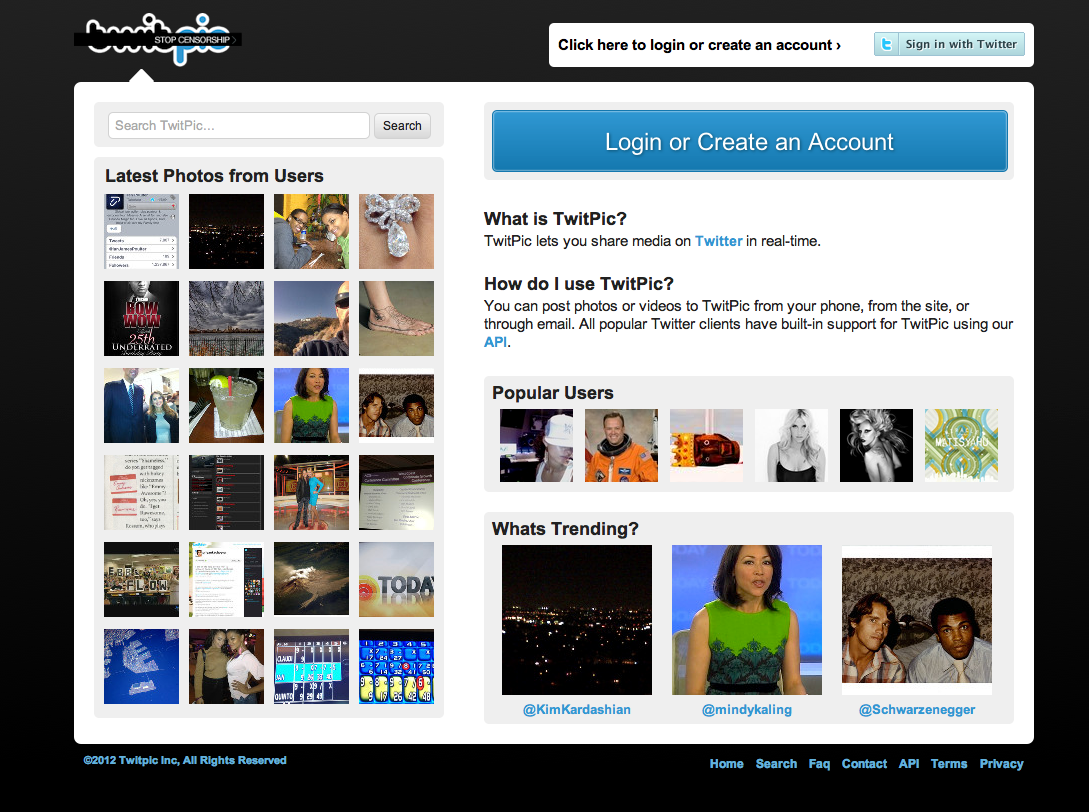1089x812 pixels.
Task: Open the @Schwarzenegger trending username link
Action: [916, 710]
